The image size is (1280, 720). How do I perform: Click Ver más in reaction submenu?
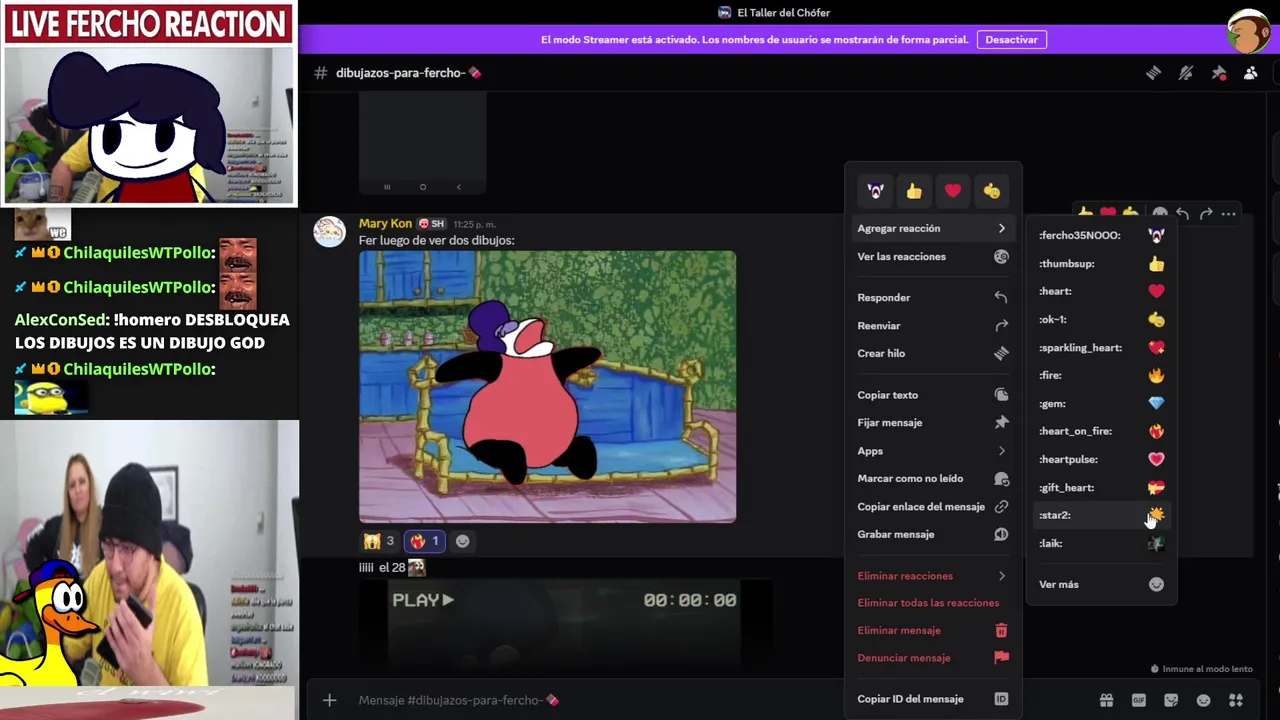(1101, 584)
